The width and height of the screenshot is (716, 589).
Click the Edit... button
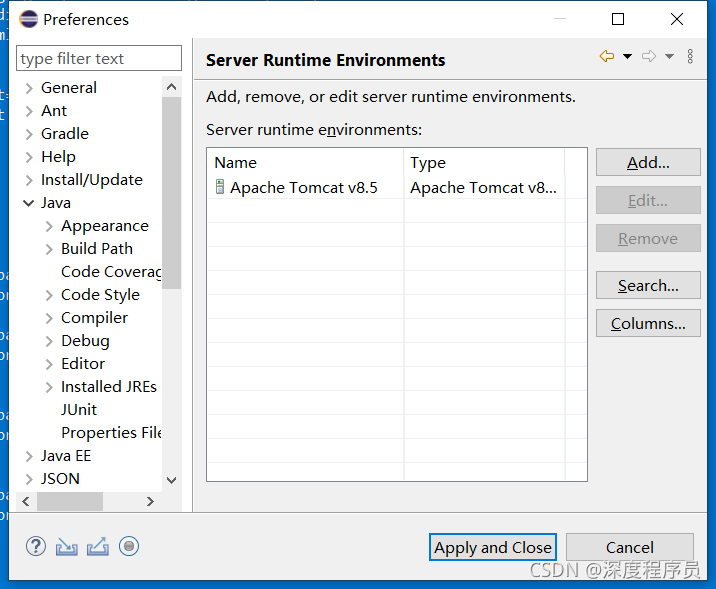(x=648, y=200)
